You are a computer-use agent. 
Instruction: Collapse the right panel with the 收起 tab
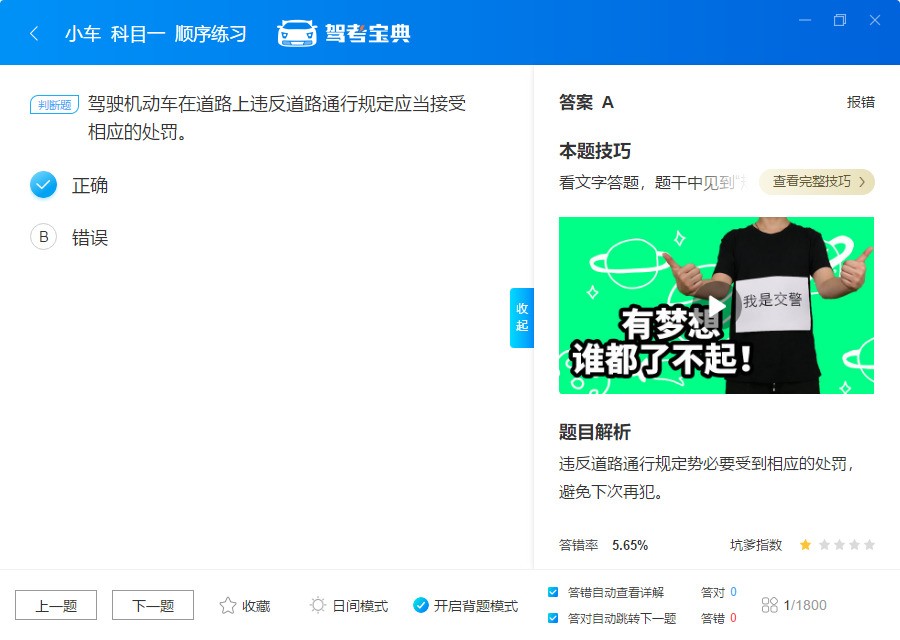tap(521, 318)
